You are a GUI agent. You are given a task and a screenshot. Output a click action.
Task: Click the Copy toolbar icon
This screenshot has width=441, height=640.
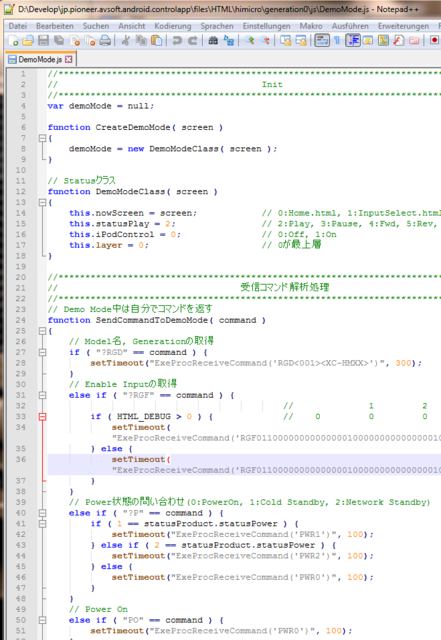(x=141, y=40)
